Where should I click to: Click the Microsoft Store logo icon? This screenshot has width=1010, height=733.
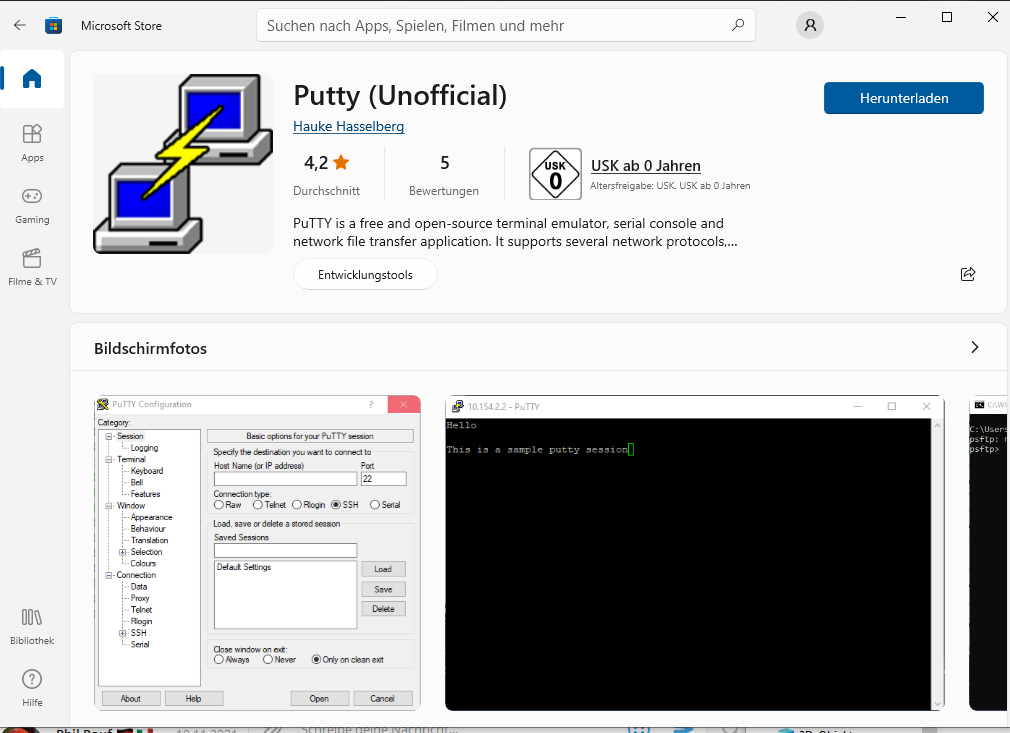click(x=53, y=26)
